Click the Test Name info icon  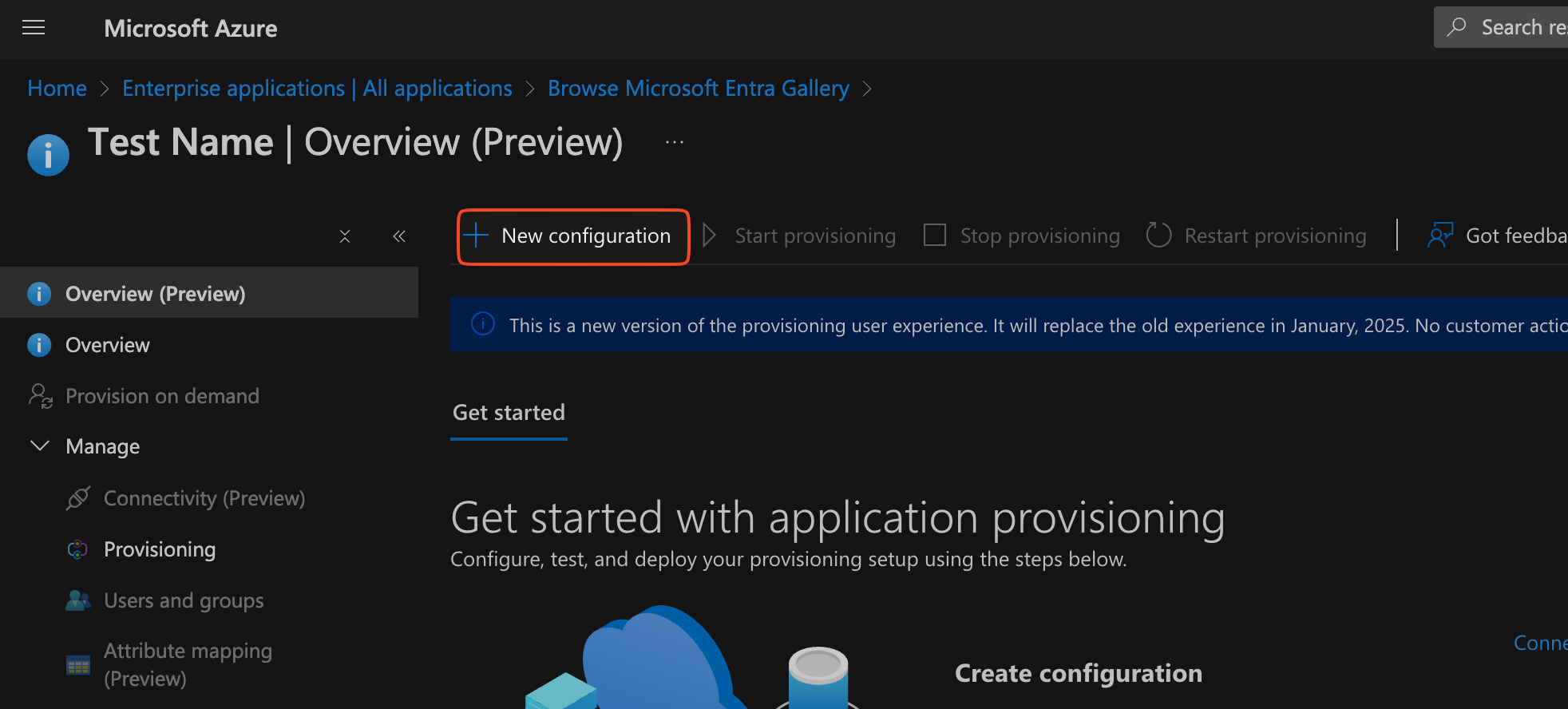pyautogui.click(x=48, y=155)
